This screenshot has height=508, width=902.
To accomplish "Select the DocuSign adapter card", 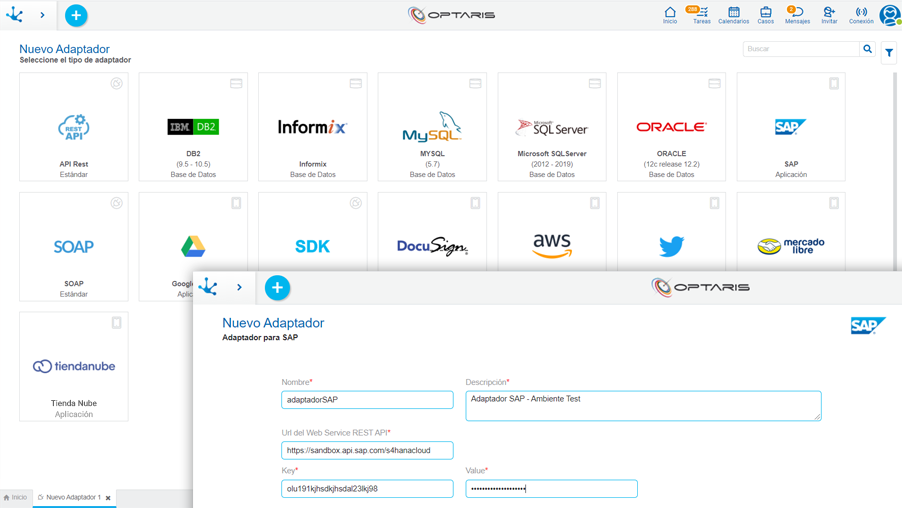I will [432, 231].
